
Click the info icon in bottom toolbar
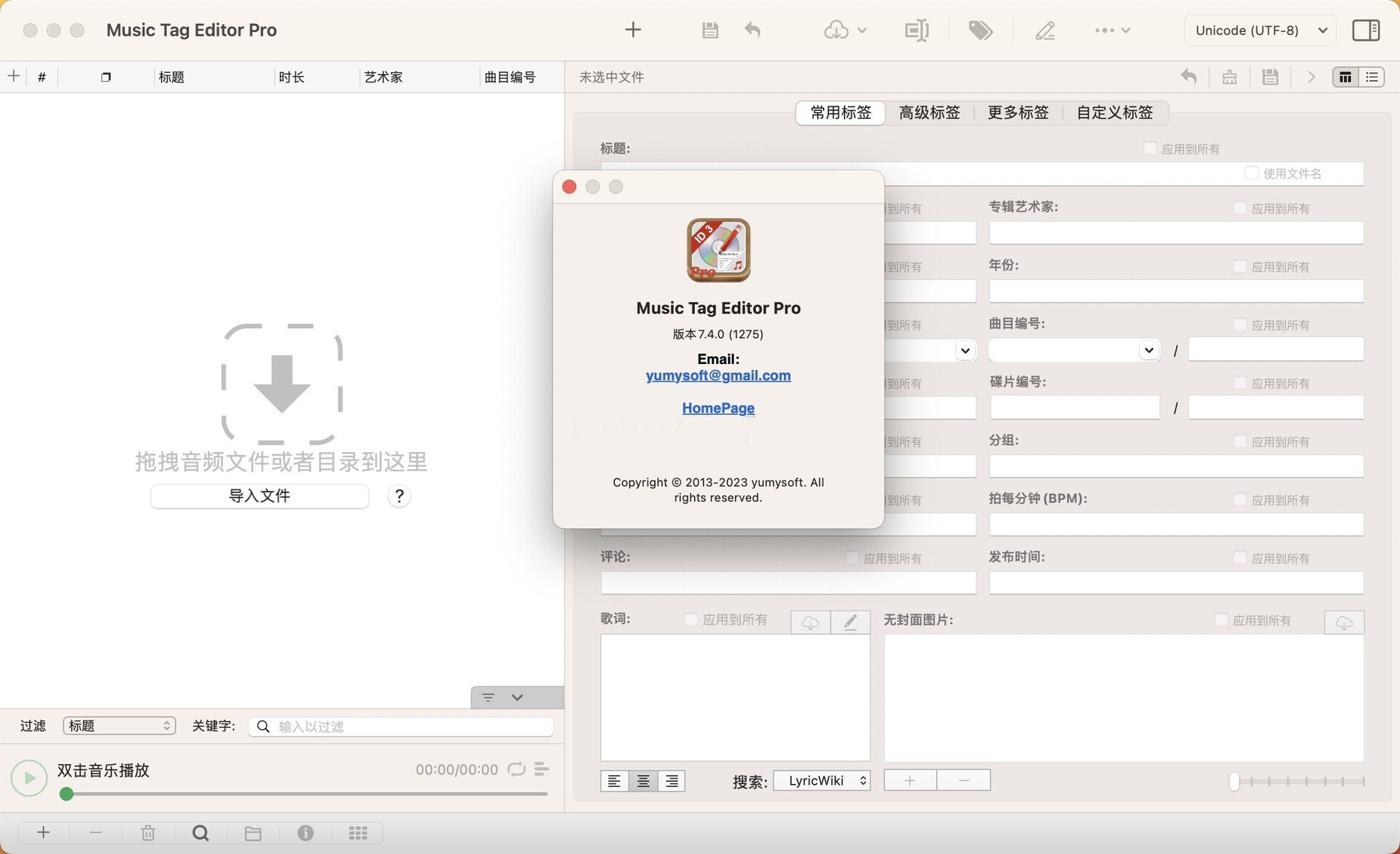(306, 833)
